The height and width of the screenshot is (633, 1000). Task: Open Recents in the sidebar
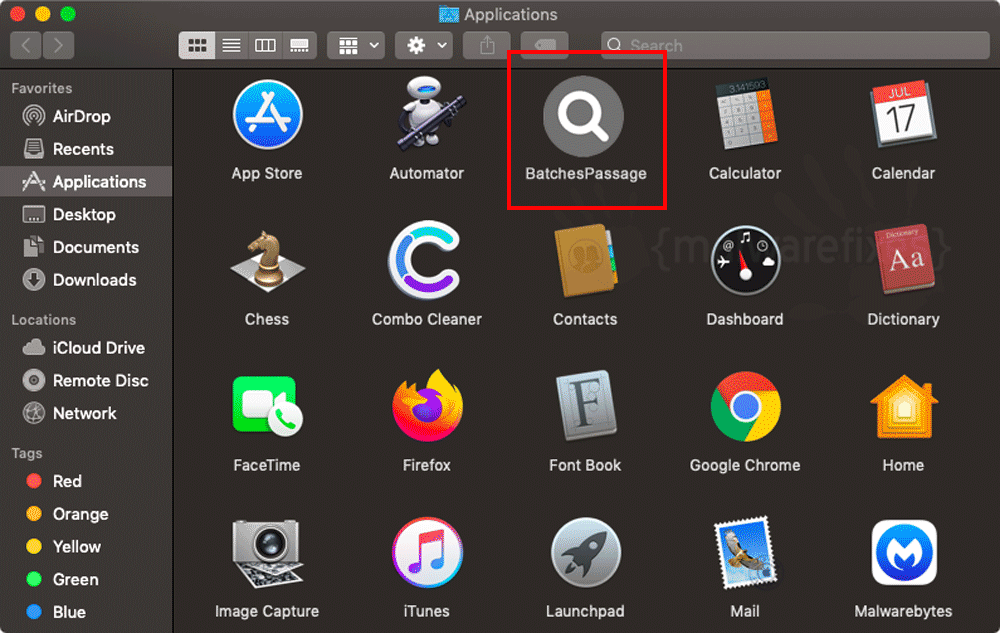click(x=86, y=149)
